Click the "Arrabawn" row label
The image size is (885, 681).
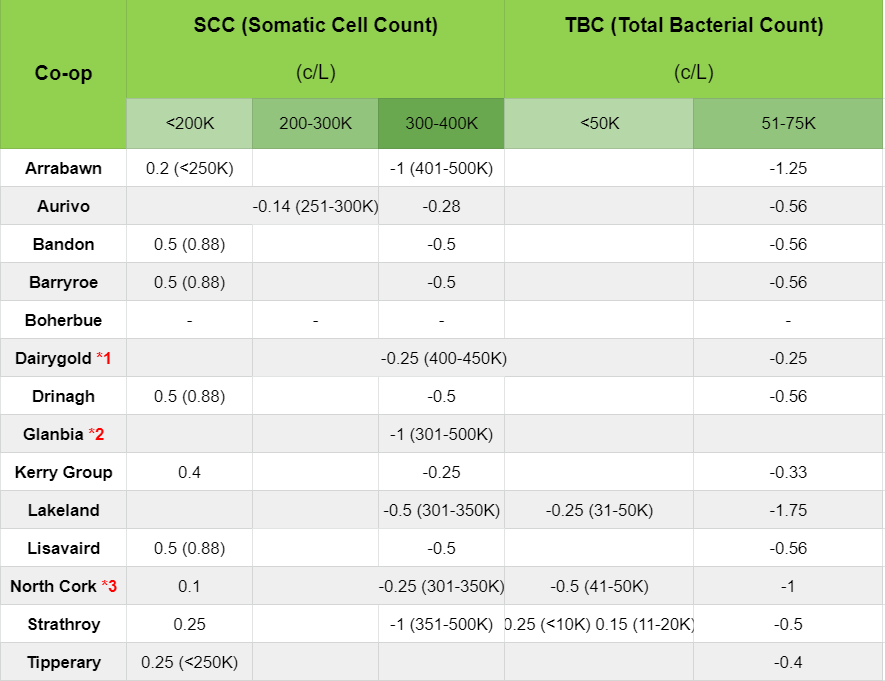click(x=63, y=168)
